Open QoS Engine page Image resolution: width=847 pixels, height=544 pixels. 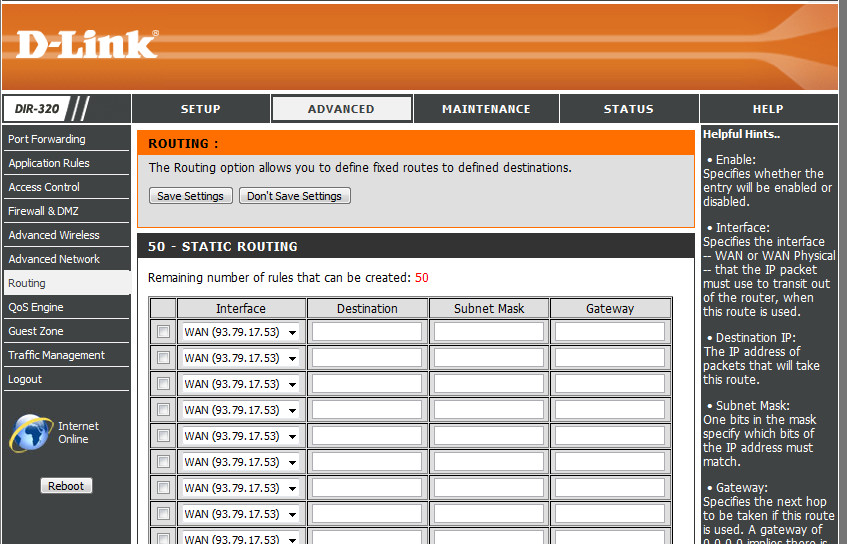66,307
